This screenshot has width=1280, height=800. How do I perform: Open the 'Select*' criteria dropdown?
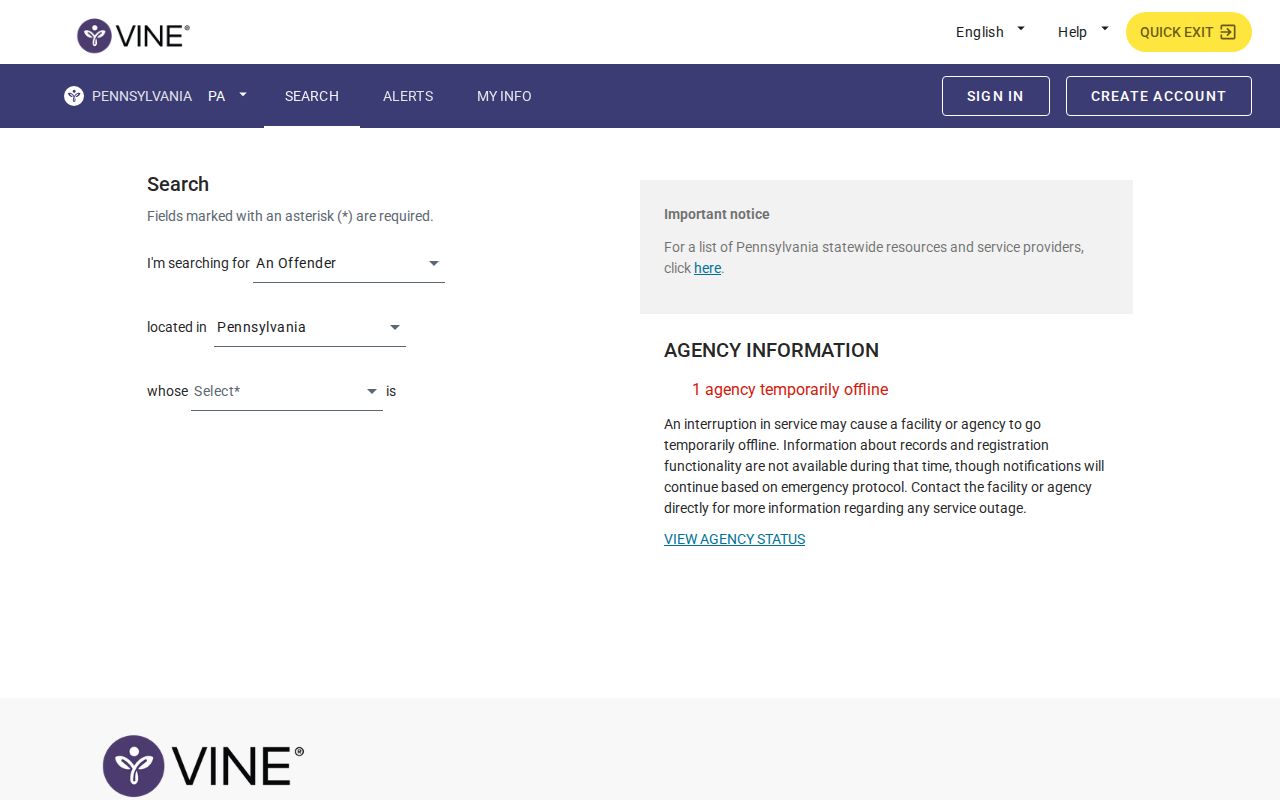pyautogui.click(x=287, y=392)
